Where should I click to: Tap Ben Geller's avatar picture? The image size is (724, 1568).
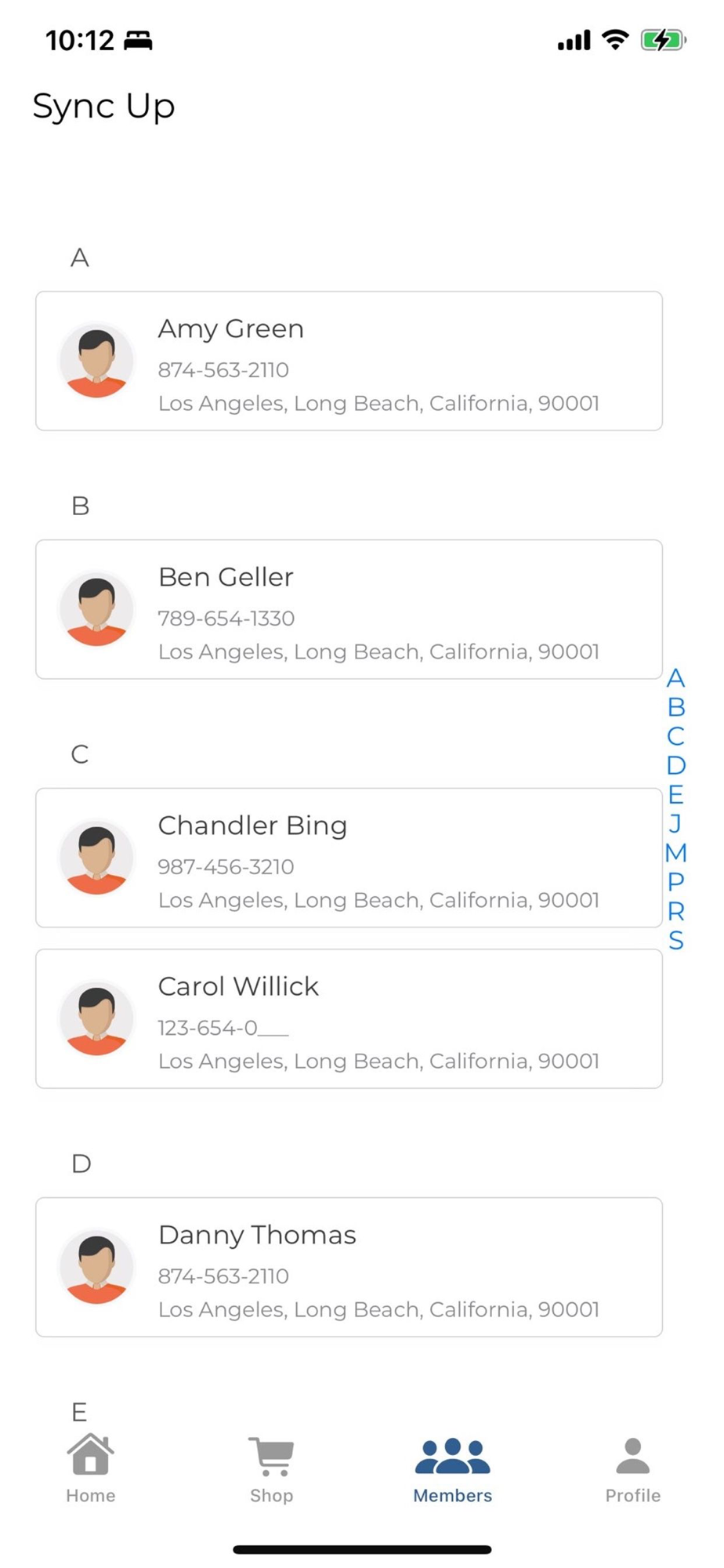tap(96, 610)
